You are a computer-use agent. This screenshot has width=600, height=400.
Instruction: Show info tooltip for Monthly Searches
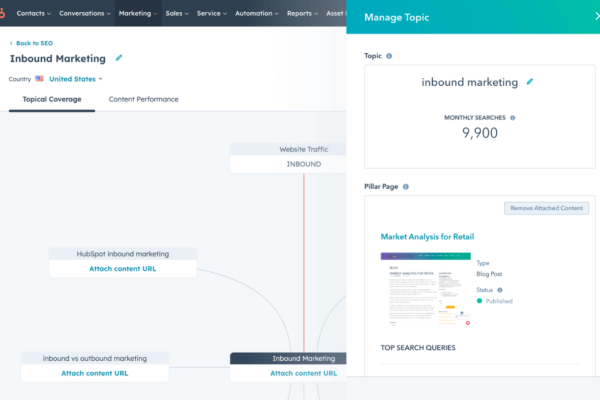coord(513,118)
